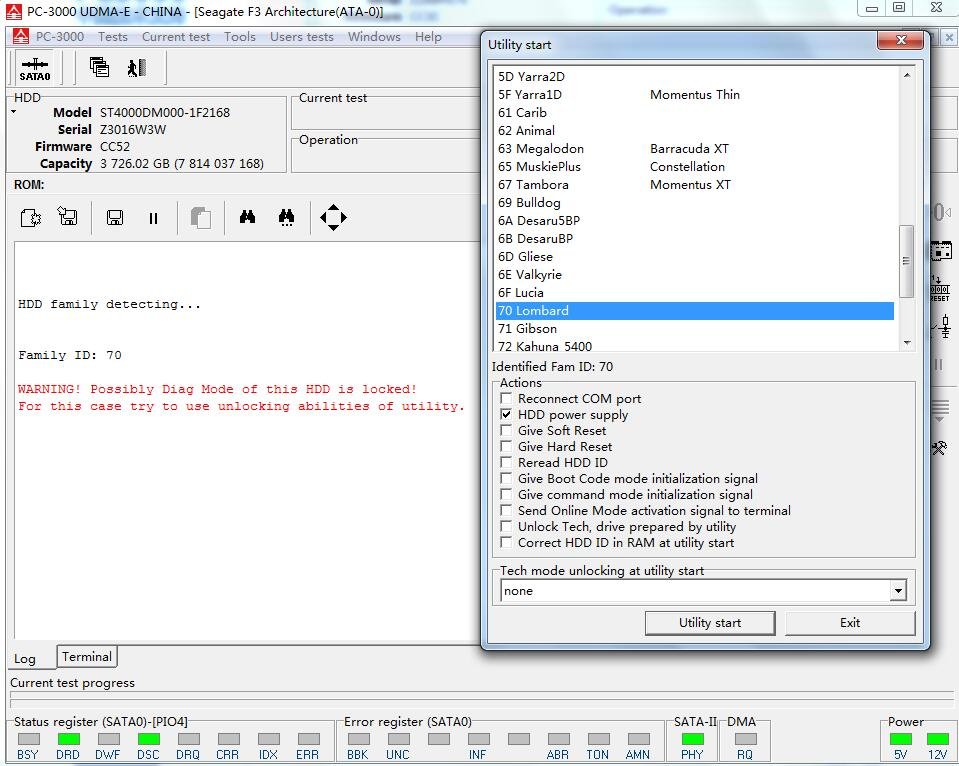Click the family list scroll-down arrow
Viewport: 959px width, 766px height.
point(907,343)
